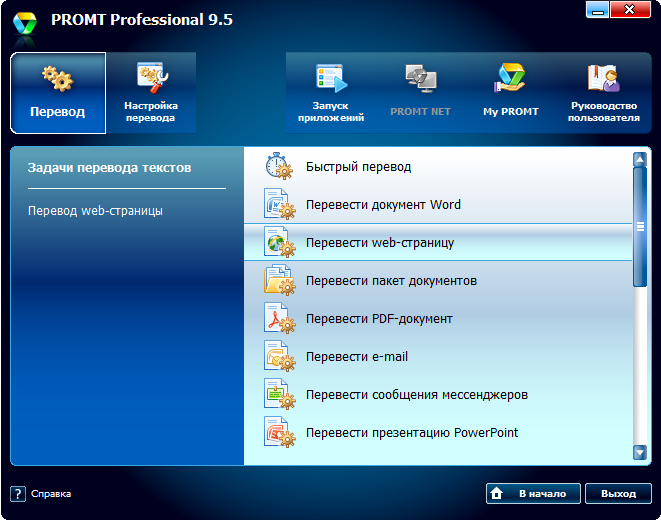Viewport: 661px width, 521px height.
Task: Click the task list scroll down arrow
Action: click(x=640, y=452)
